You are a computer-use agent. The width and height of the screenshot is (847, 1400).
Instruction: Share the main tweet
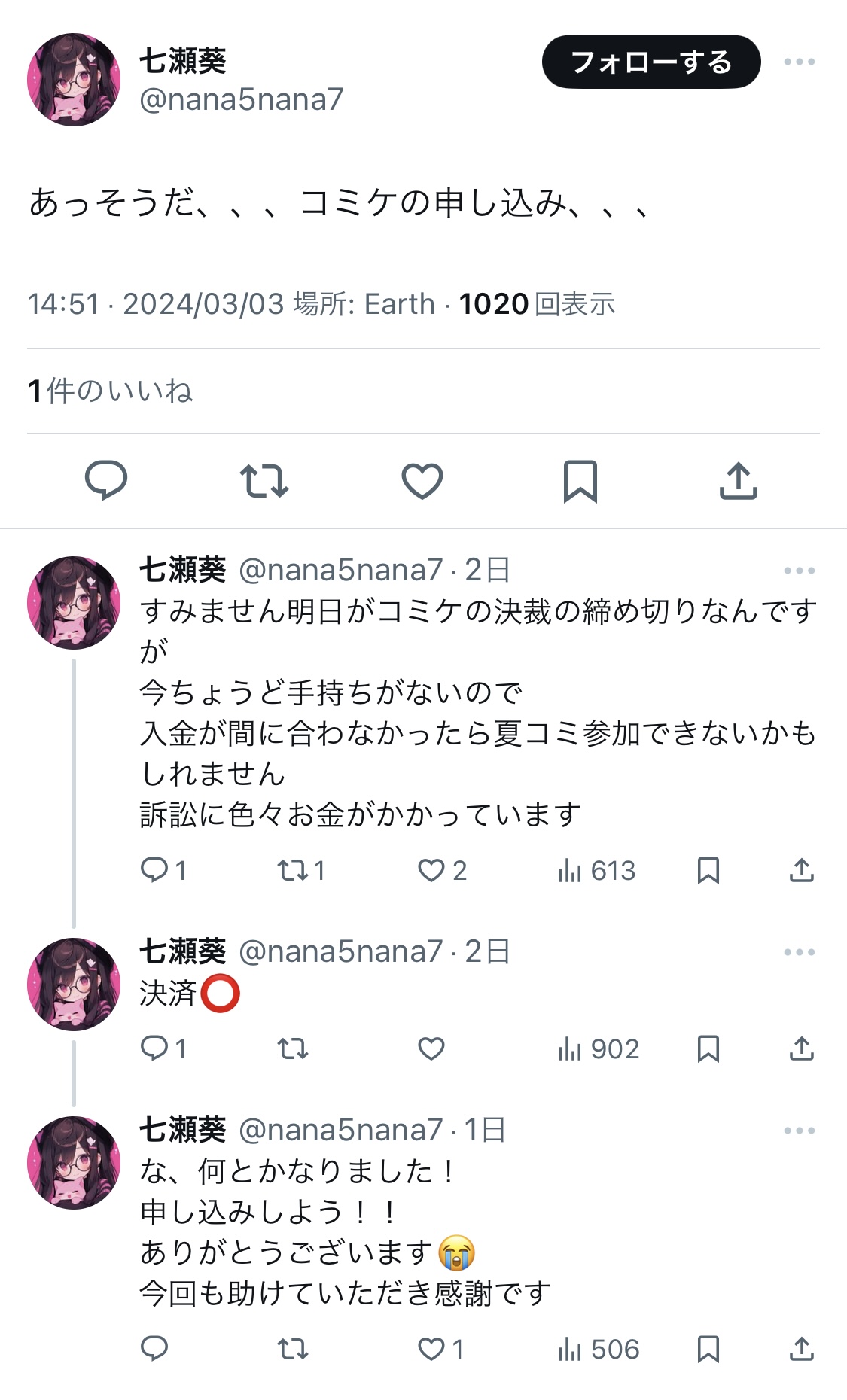(738, 480)
